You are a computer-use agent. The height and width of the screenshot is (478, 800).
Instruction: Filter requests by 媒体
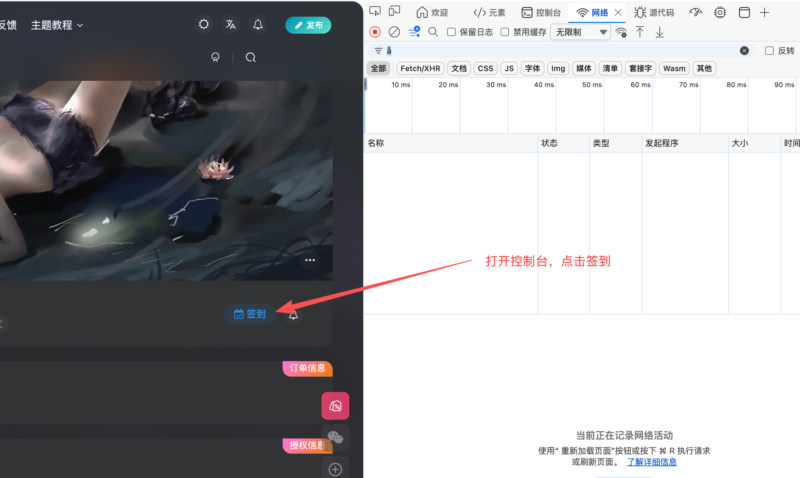(x=584, y=68)
